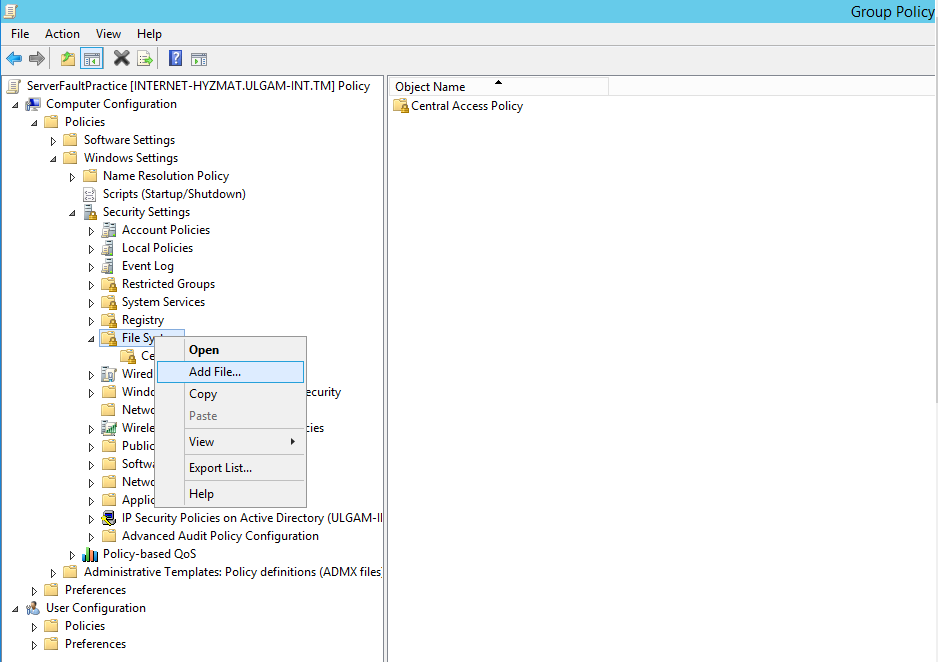Click the System Services folder icon
The image size is (938, 662).
[x=109, y=302]
